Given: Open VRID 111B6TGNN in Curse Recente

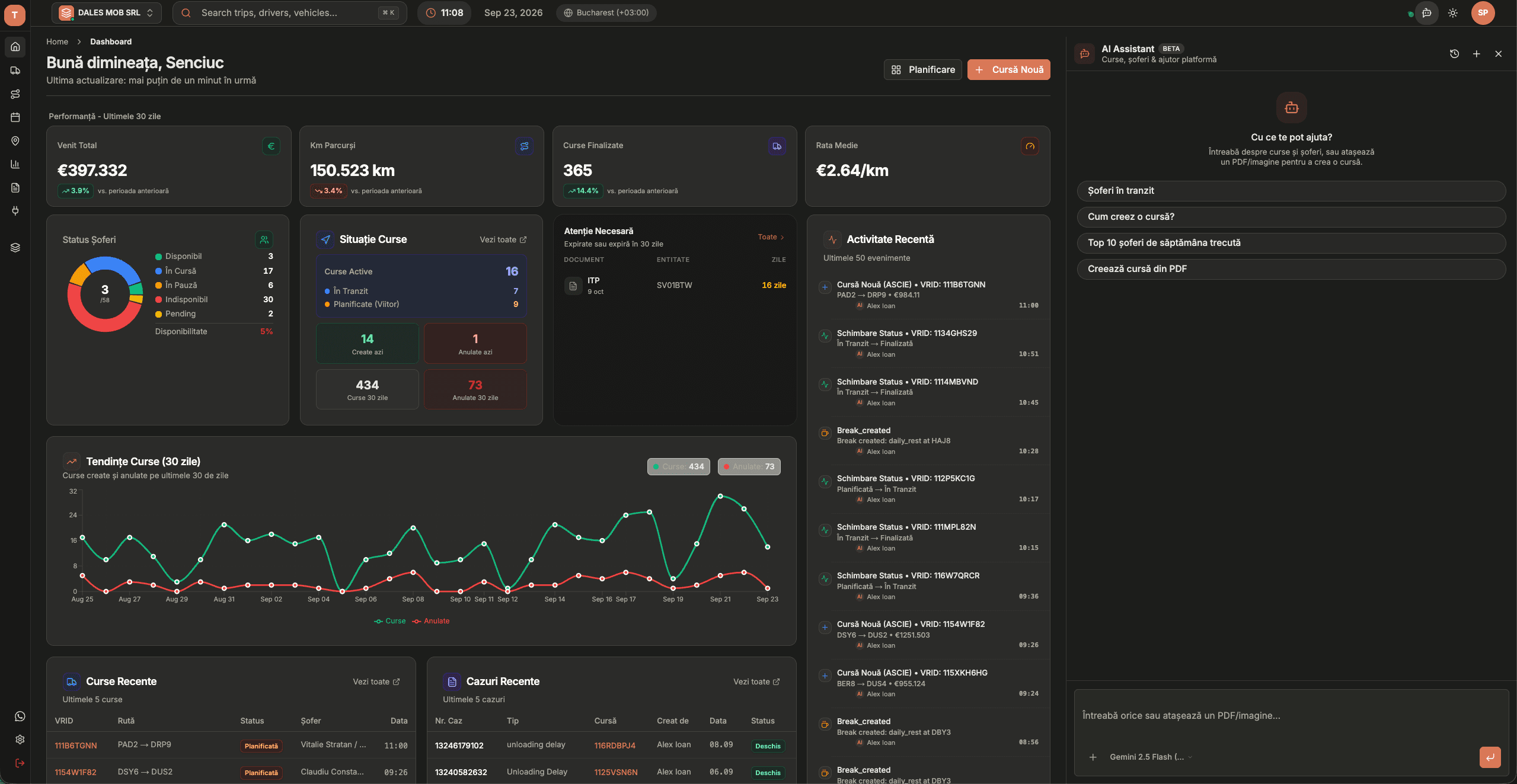Looking at the screenshot, I should (x=76, y=746).
